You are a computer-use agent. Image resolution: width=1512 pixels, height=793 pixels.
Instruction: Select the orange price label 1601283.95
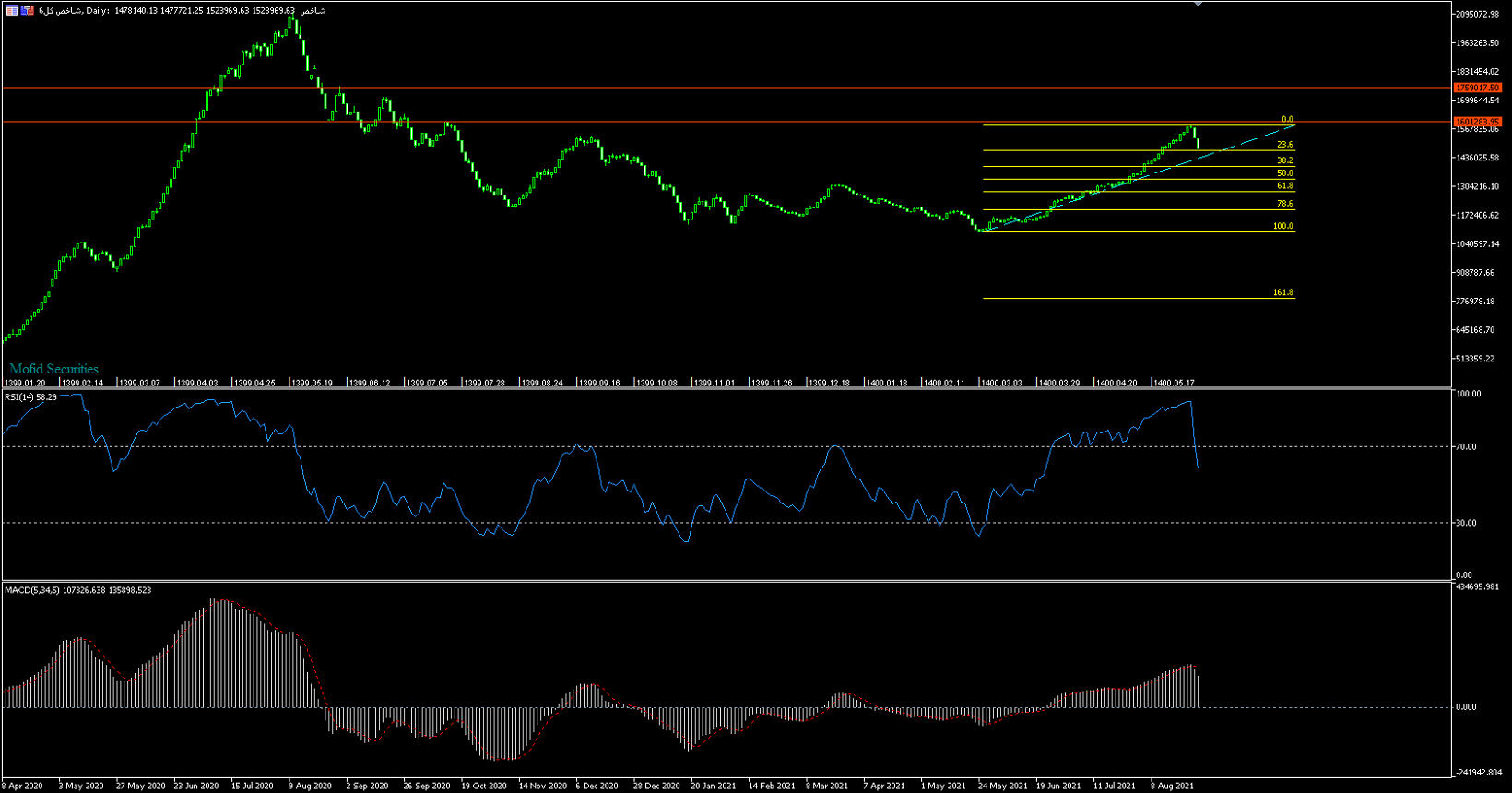click(1478, 122)
